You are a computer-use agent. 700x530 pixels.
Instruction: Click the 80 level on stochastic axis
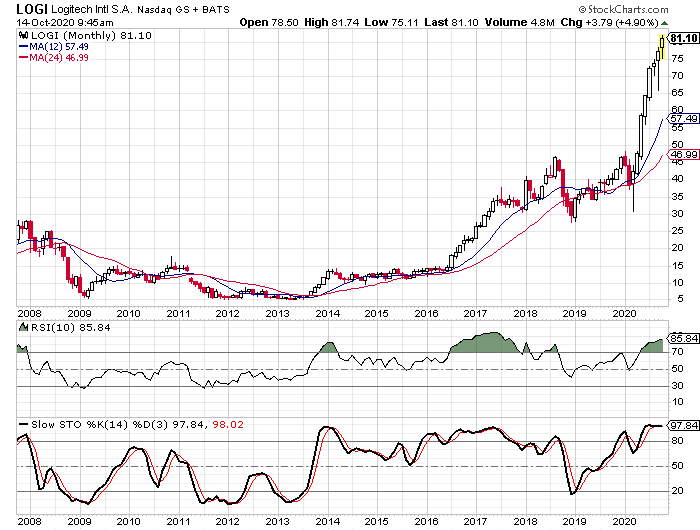point(677,441)
